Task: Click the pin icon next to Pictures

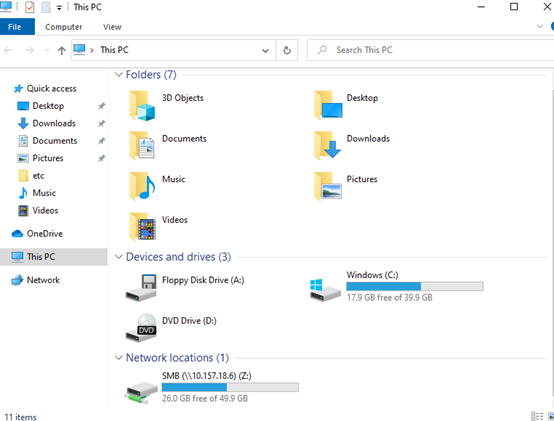Action: (x=102, y=158)
